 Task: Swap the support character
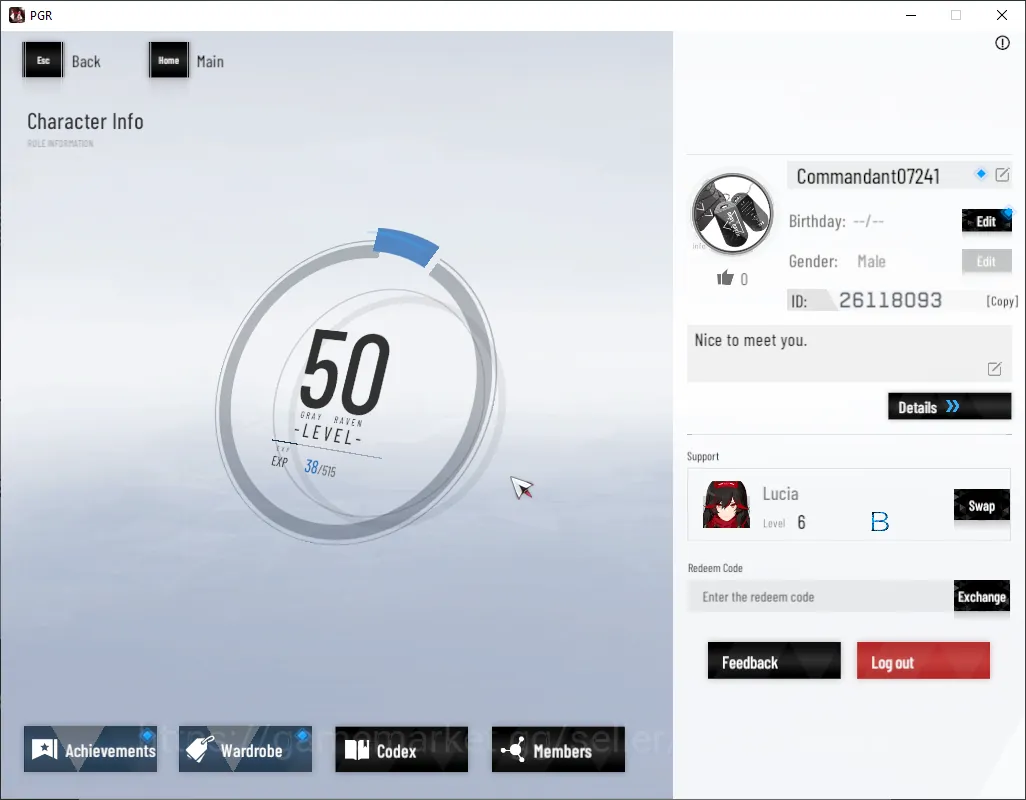pyautogui.click(x=982, y=505)
